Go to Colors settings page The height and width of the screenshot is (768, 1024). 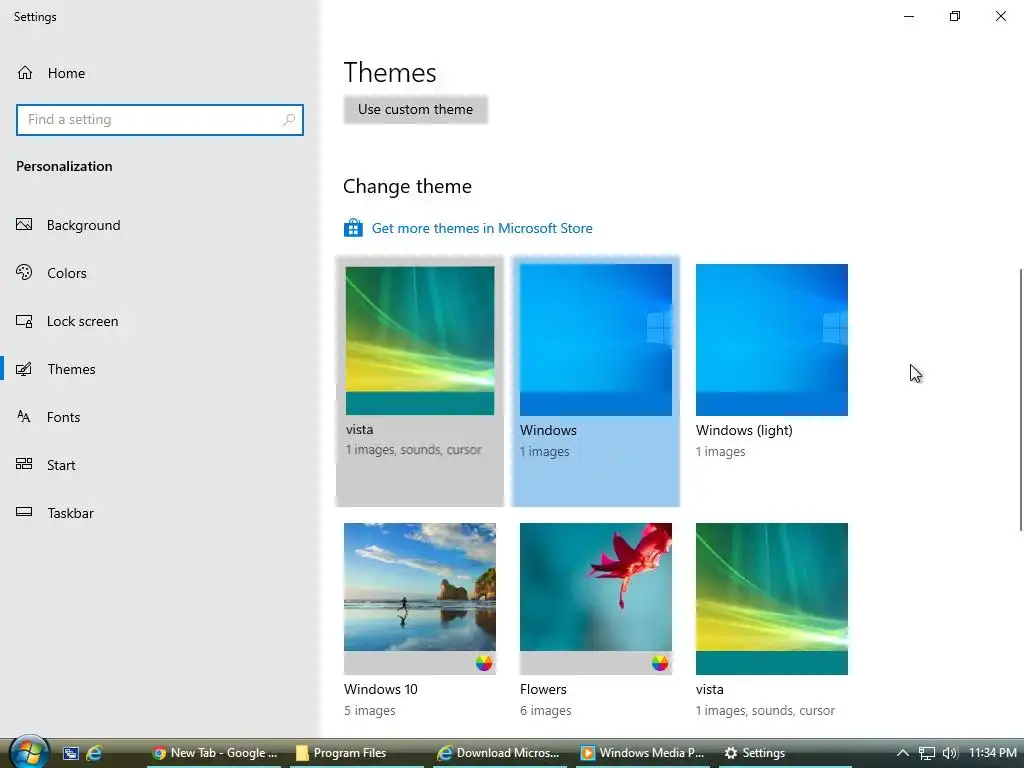click(67, 273)
